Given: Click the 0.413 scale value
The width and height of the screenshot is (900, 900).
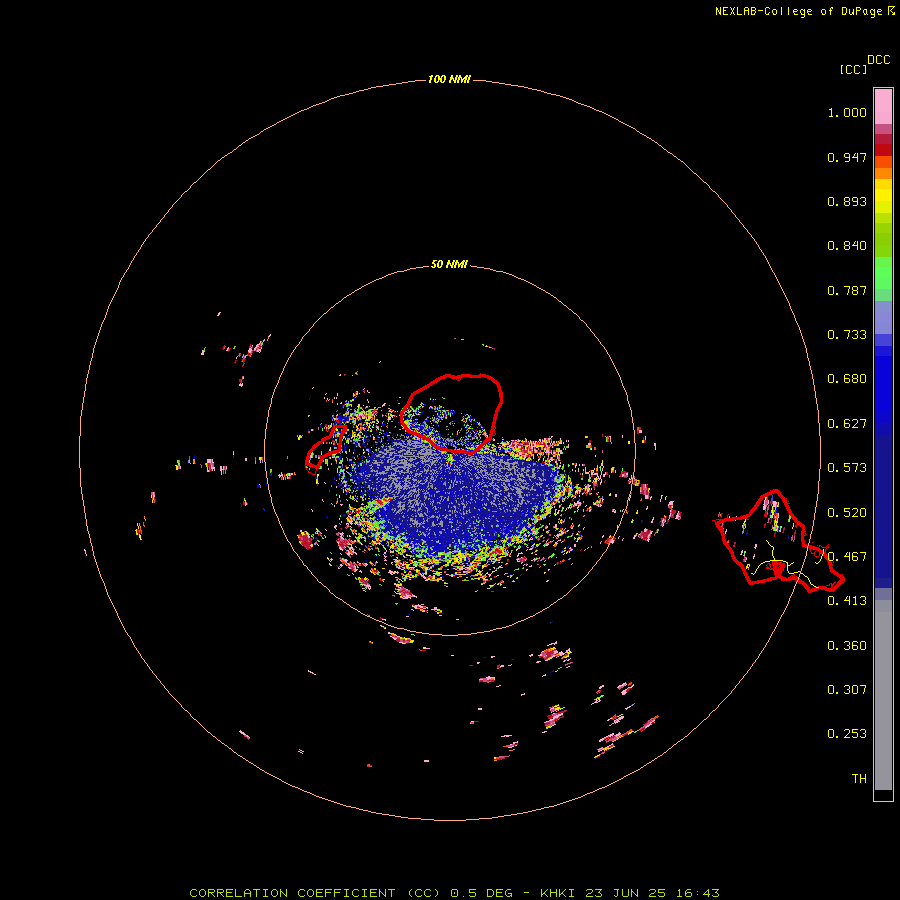Looking at the screenshot, I should (x=847, y=601).
